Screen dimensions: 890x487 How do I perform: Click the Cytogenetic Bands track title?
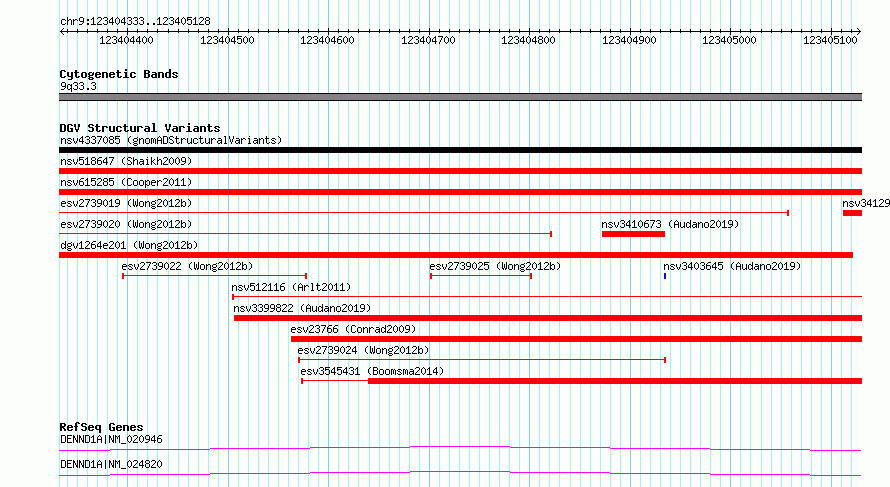[x=119, y=74]
